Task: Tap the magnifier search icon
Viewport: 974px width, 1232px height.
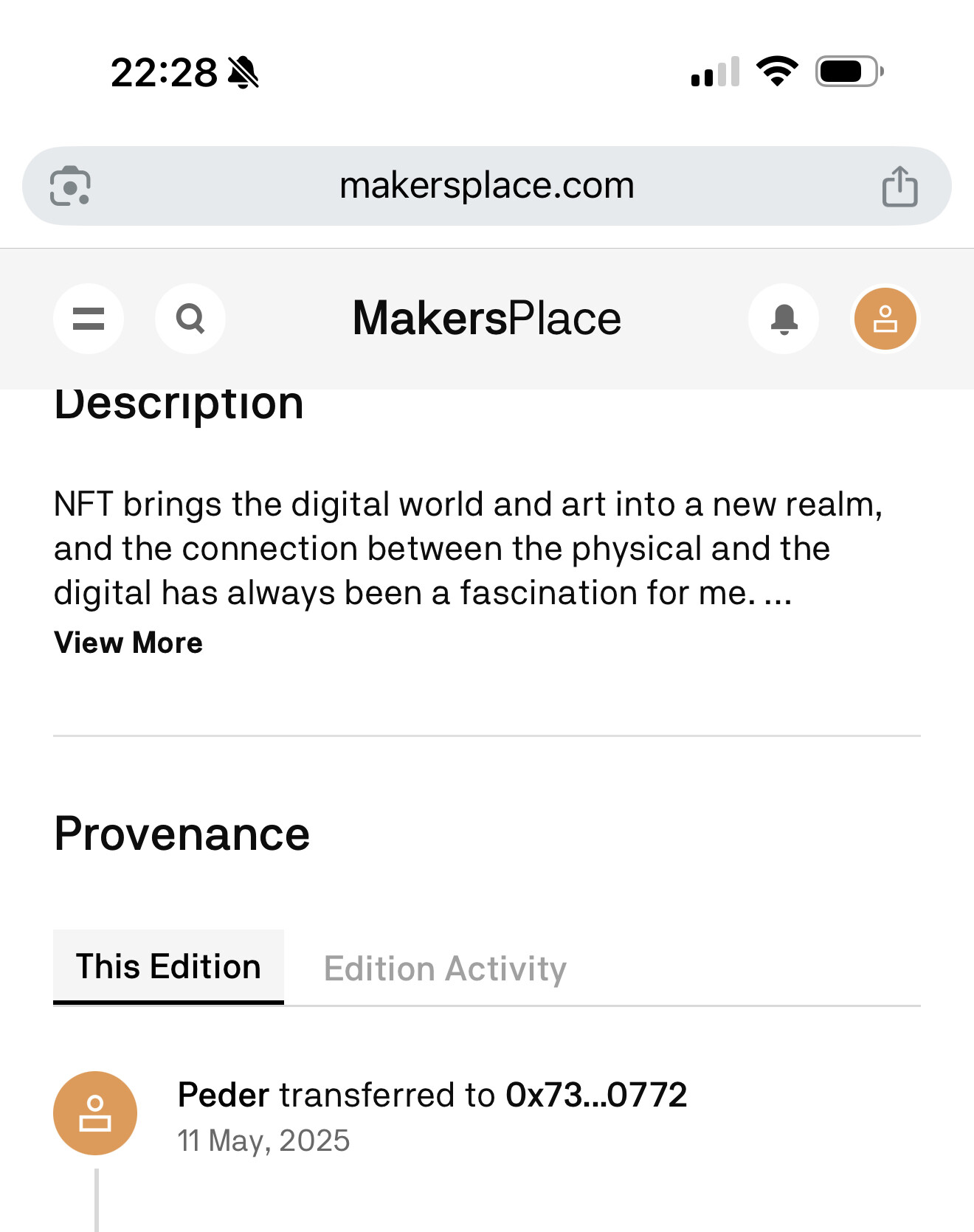Action: [x=190, y=319]
